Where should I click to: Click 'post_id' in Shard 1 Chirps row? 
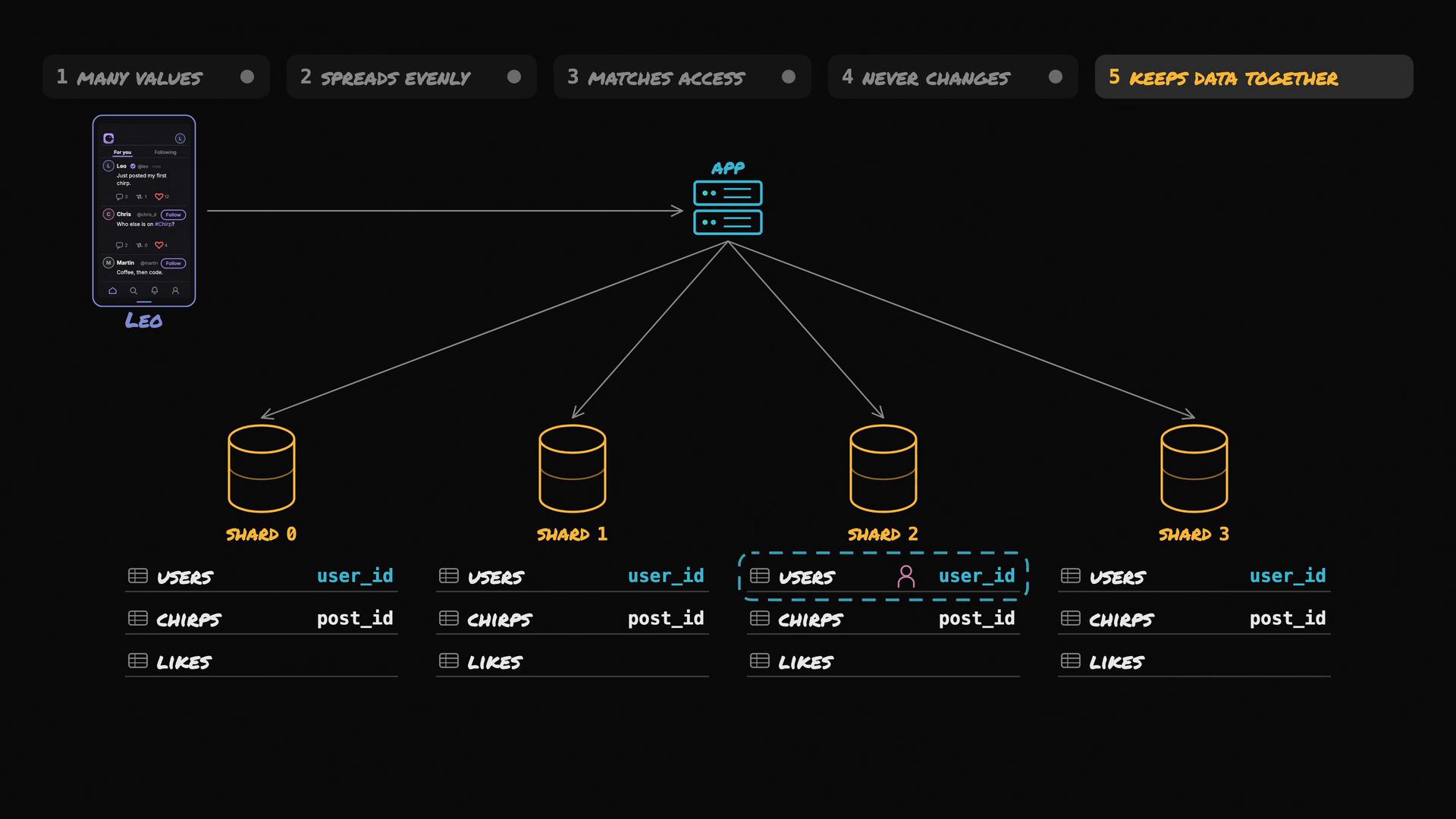[666, 618]
